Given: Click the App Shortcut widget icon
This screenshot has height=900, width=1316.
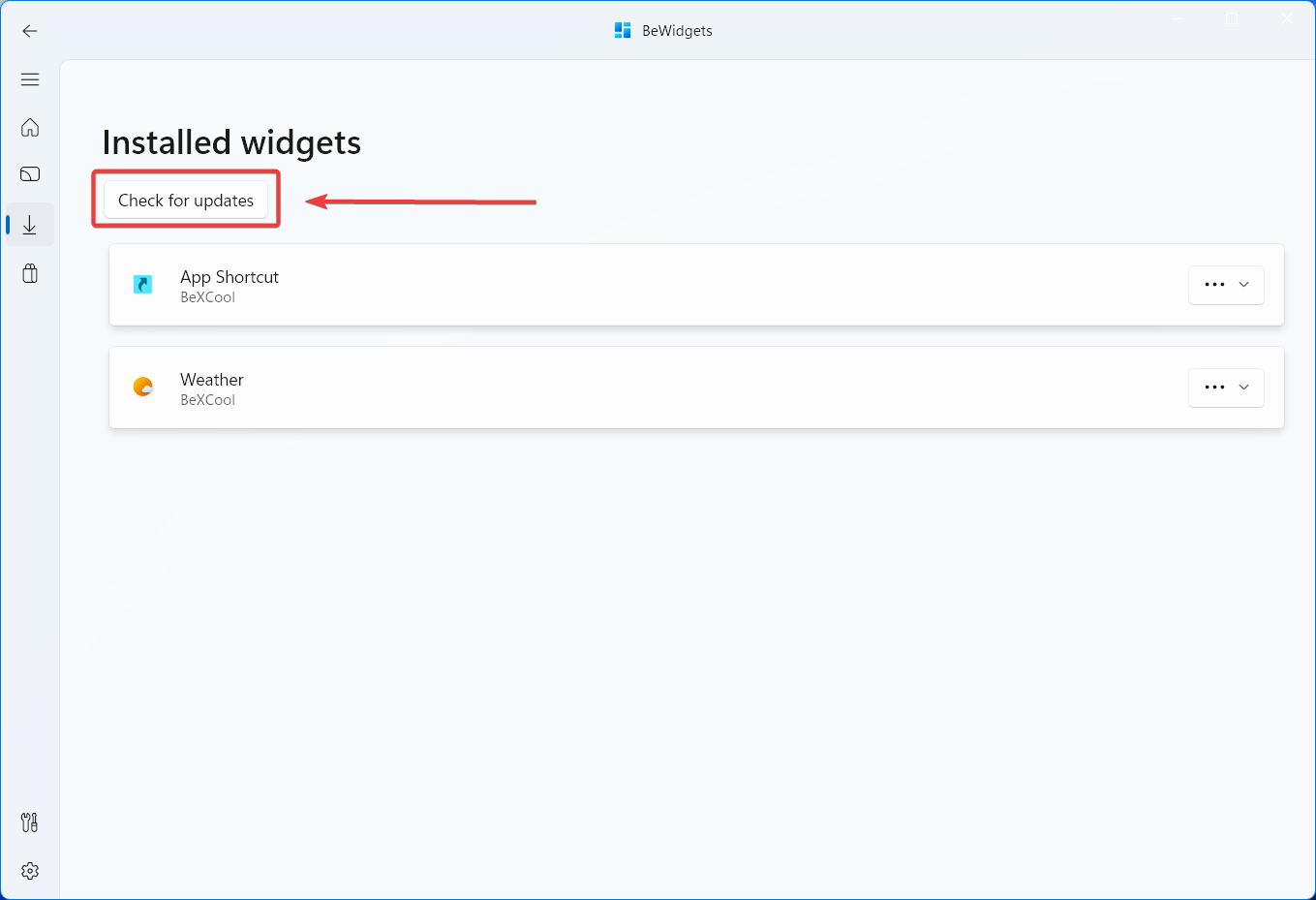Looking at the screenshot, I should tap(142, 284).
